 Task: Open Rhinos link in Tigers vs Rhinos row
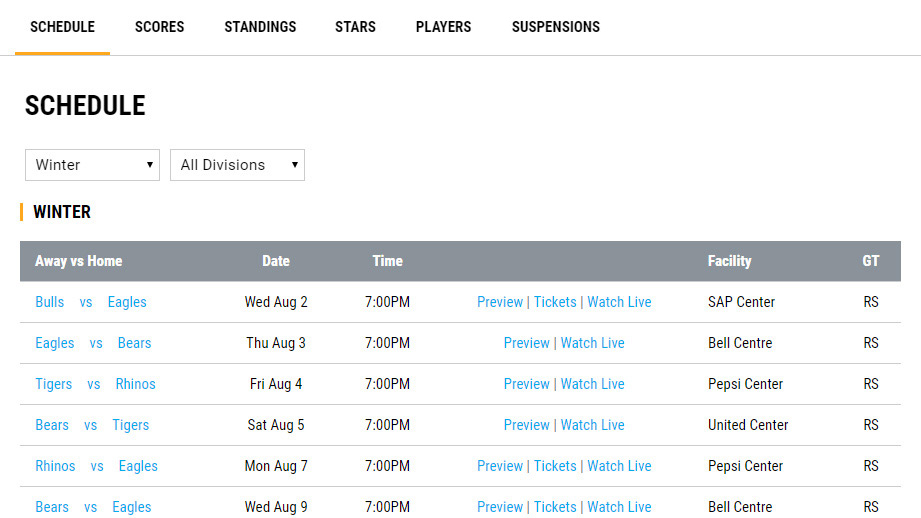135,384
